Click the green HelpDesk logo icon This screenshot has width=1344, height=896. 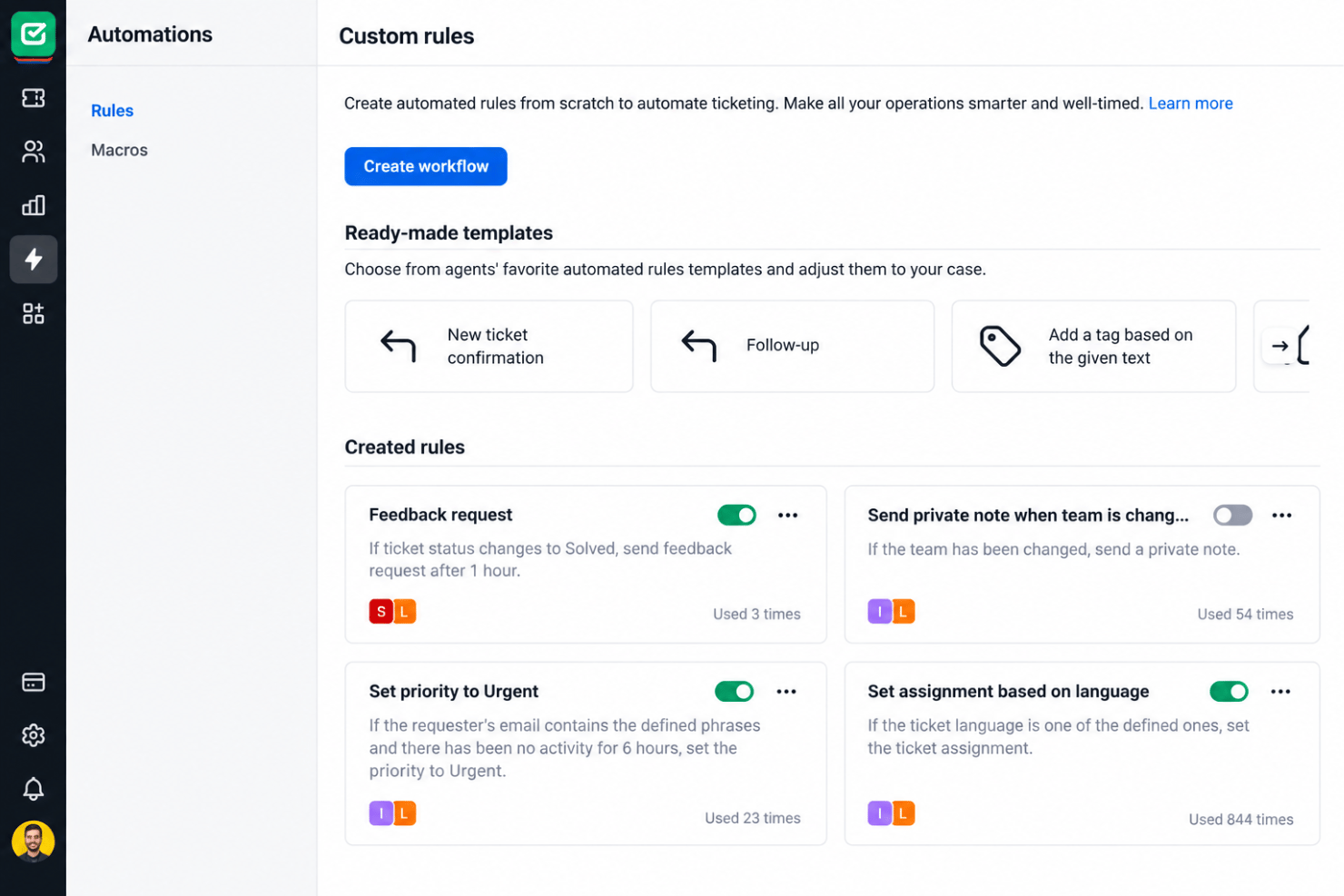33,34
